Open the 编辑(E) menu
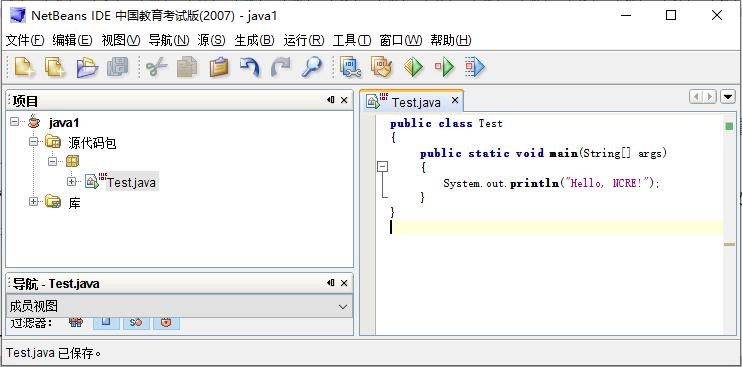742x367 pixels. (x=72, y=41)
